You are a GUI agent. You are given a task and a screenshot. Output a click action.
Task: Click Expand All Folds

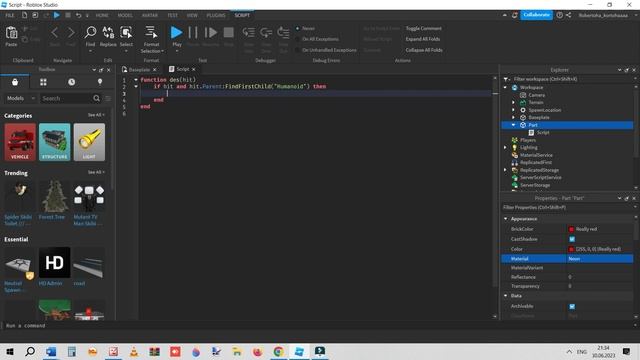point(423,39)
